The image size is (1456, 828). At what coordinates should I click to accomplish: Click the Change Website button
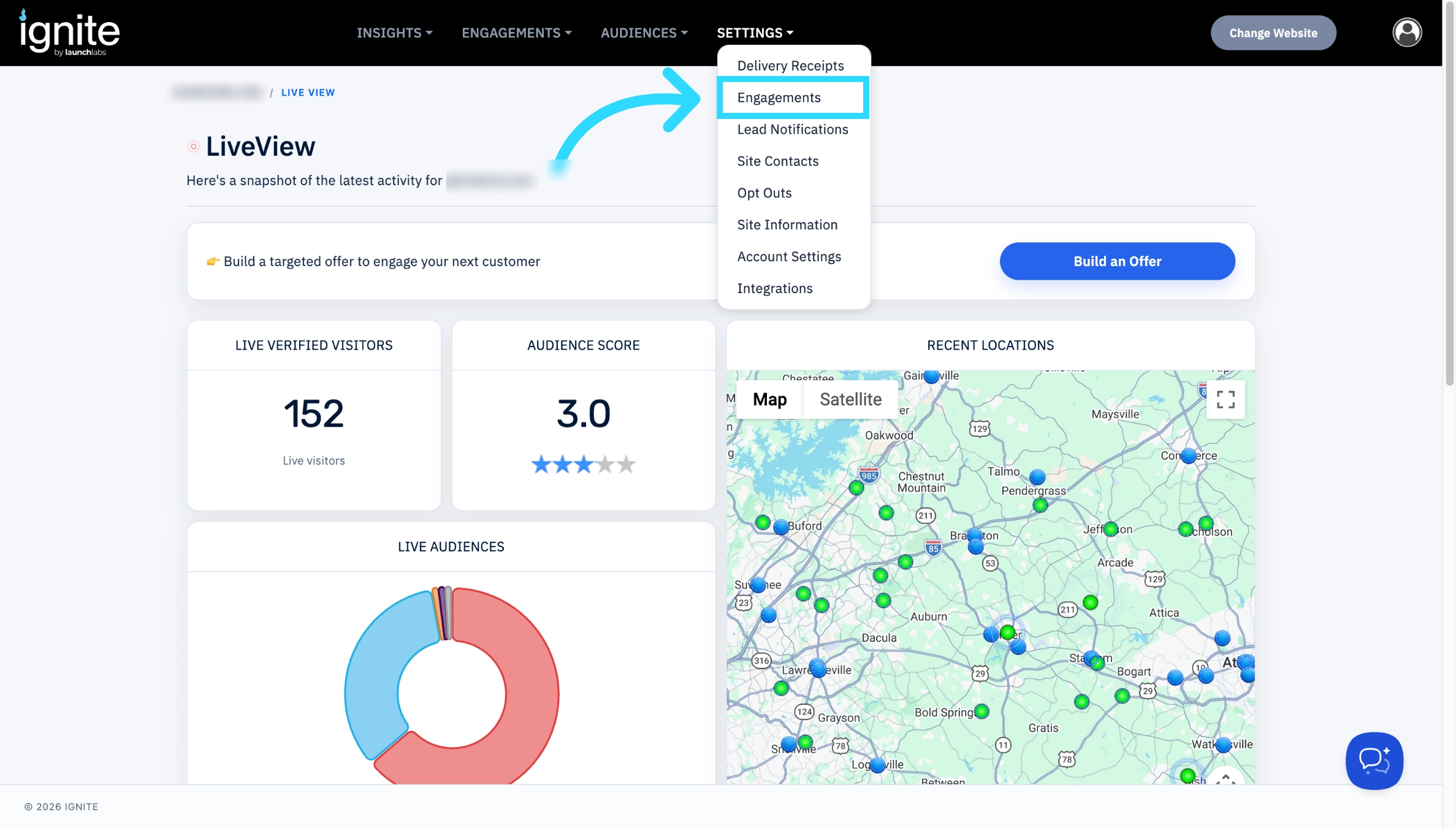coord(1273,33)
